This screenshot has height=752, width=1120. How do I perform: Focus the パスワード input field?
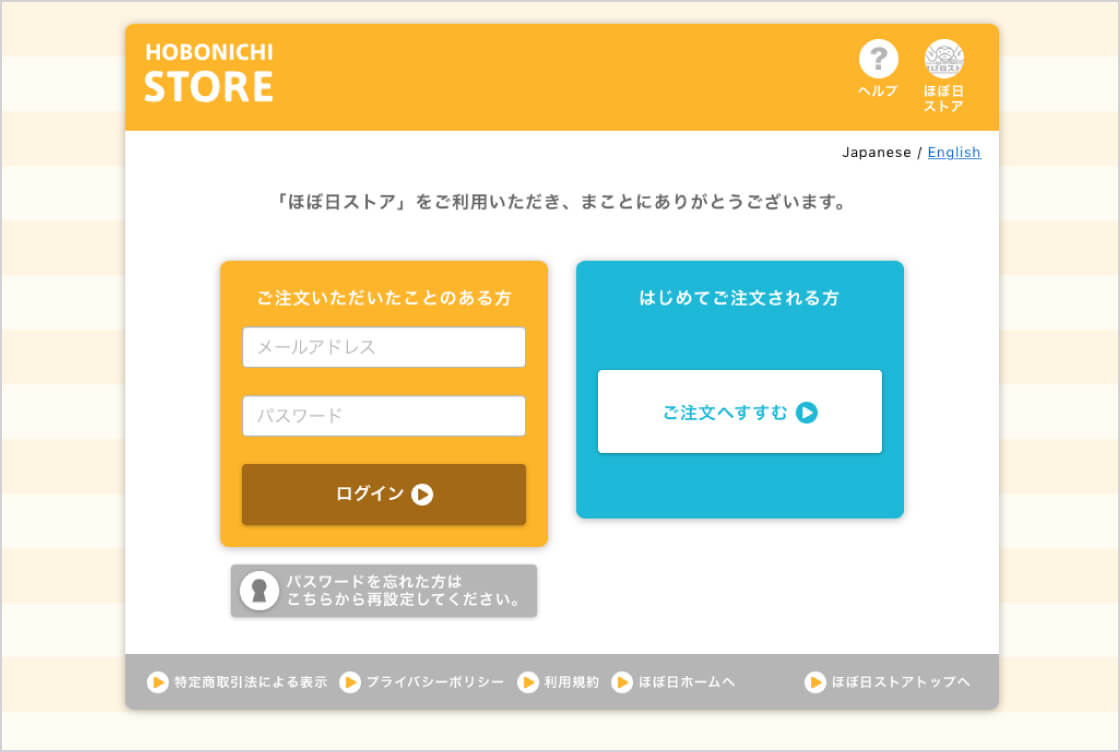click(383, 416)
